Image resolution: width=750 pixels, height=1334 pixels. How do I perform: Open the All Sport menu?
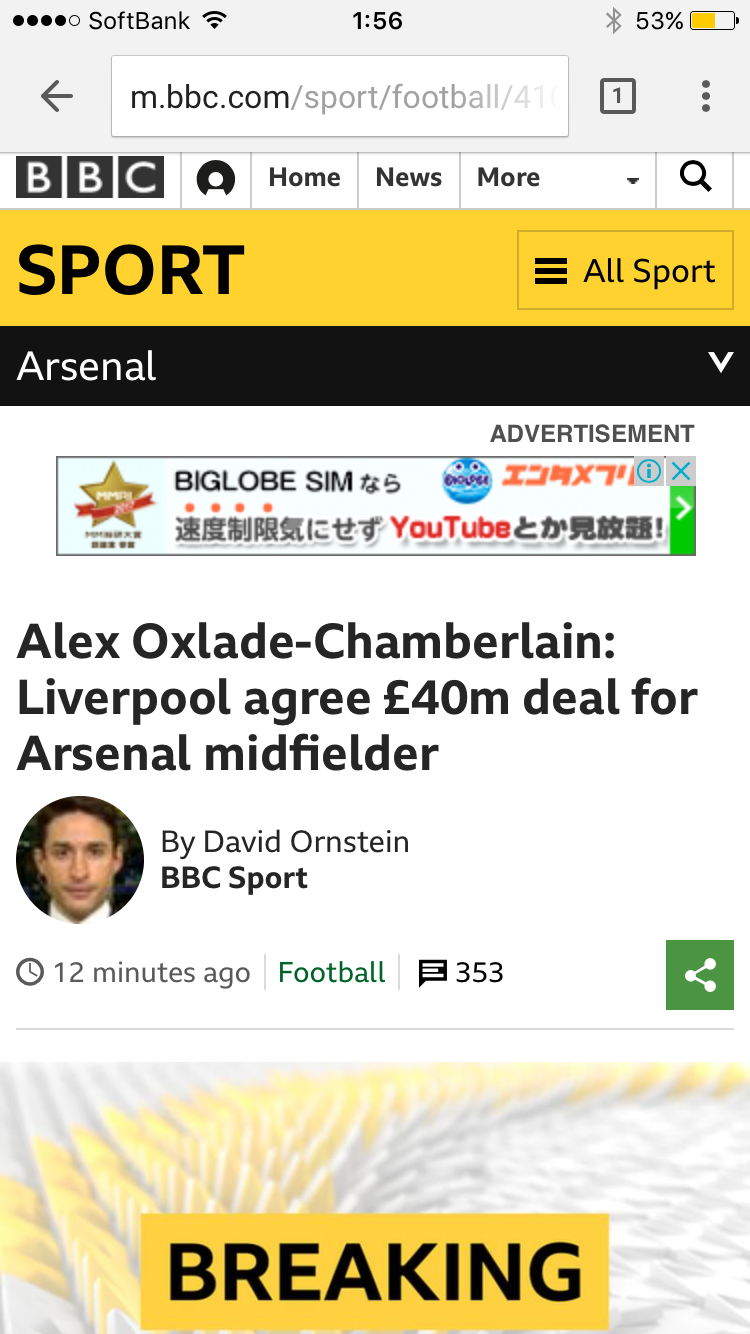(x=625, y=270)
